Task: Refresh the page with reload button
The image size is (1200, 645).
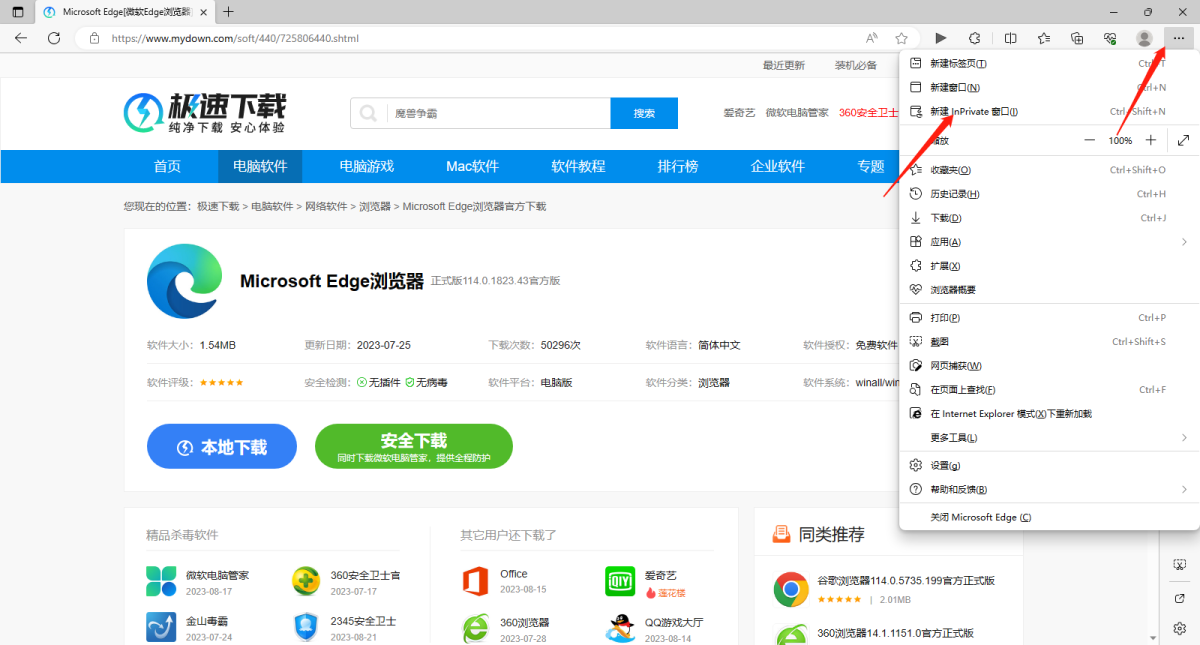Action: (54, 38)
